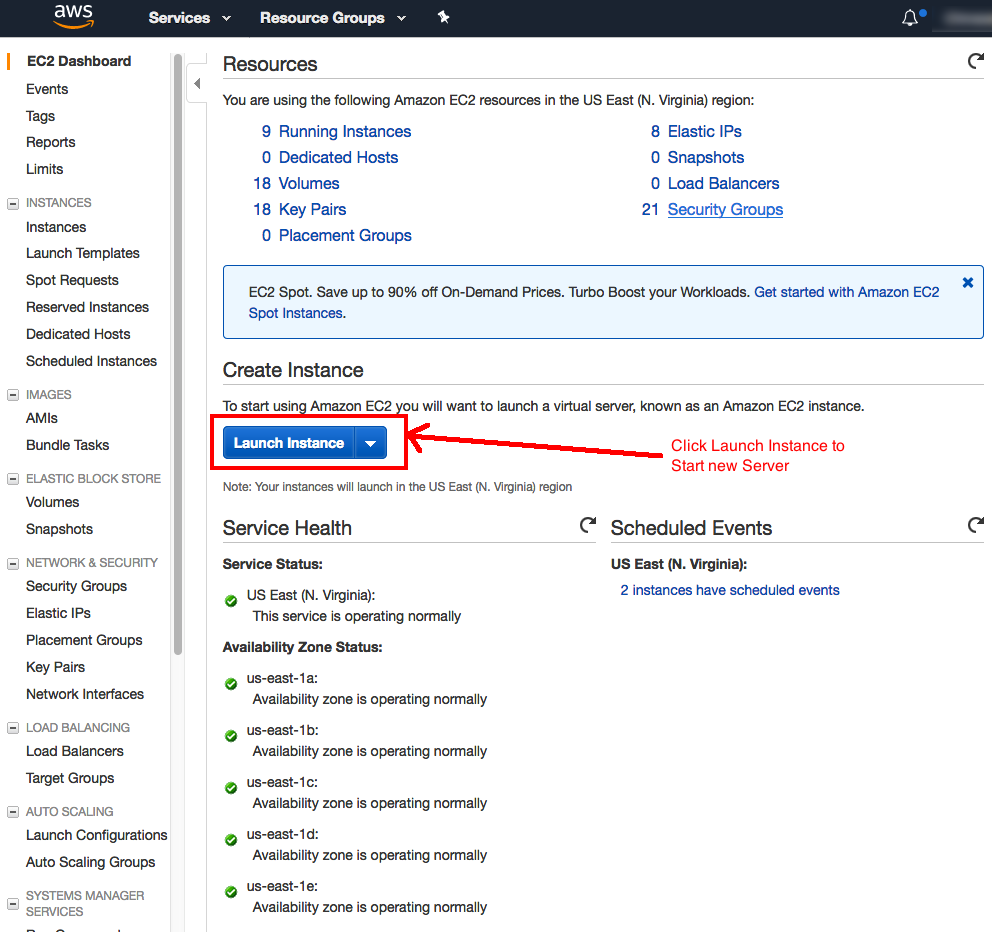Open Reserved Instances in sidebar
Image resolution: width=992 pixels, height=939 pixels.
coord(87,308)
